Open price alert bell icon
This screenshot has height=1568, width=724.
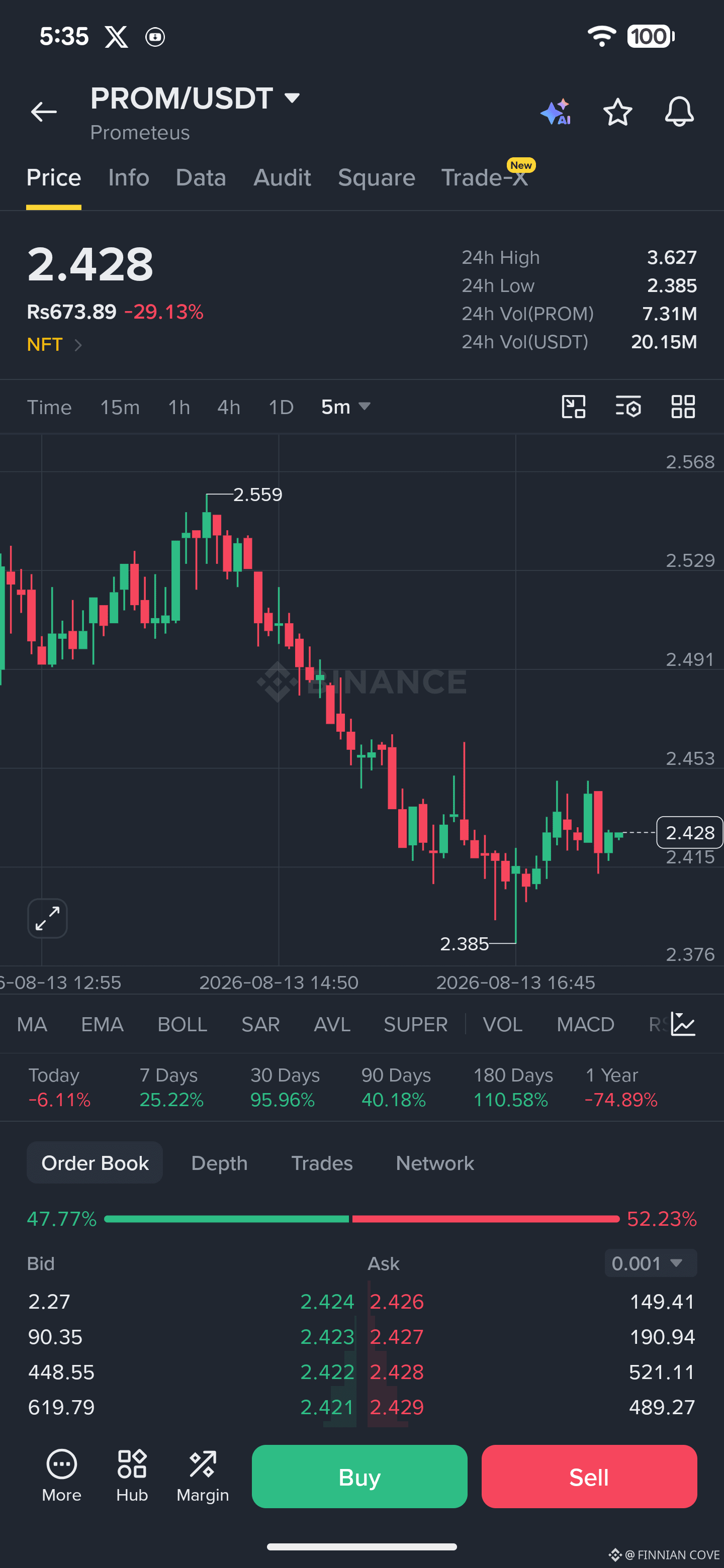click(679, 112)
